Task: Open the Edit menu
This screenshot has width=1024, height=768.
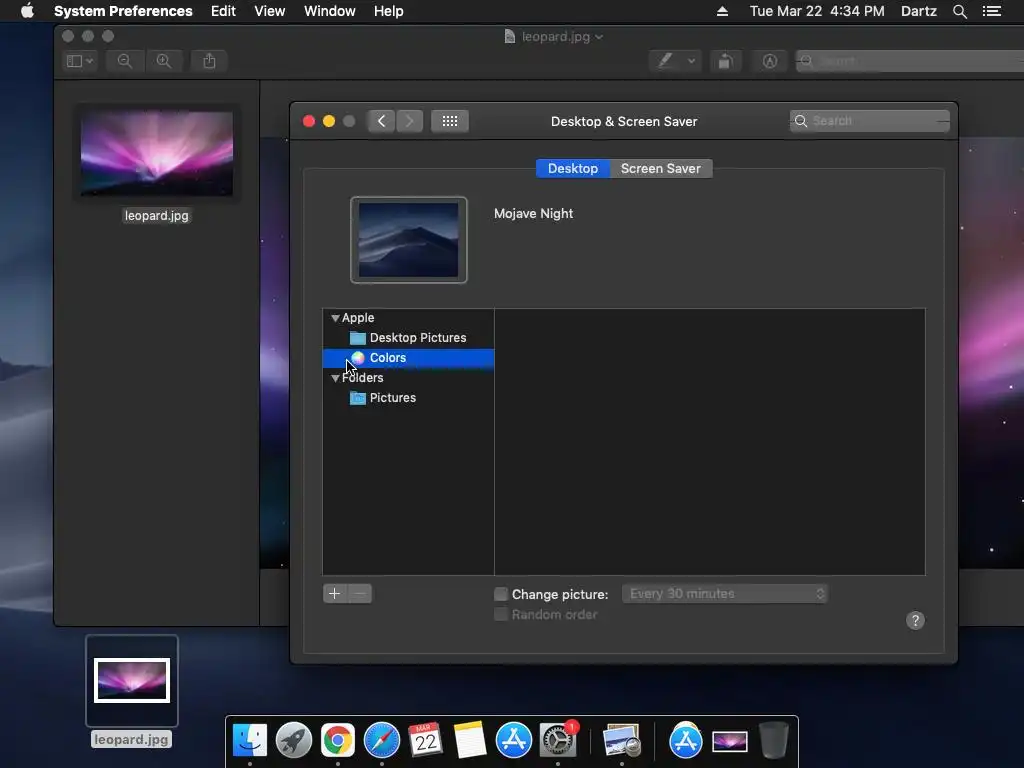Action: [223, 11]
